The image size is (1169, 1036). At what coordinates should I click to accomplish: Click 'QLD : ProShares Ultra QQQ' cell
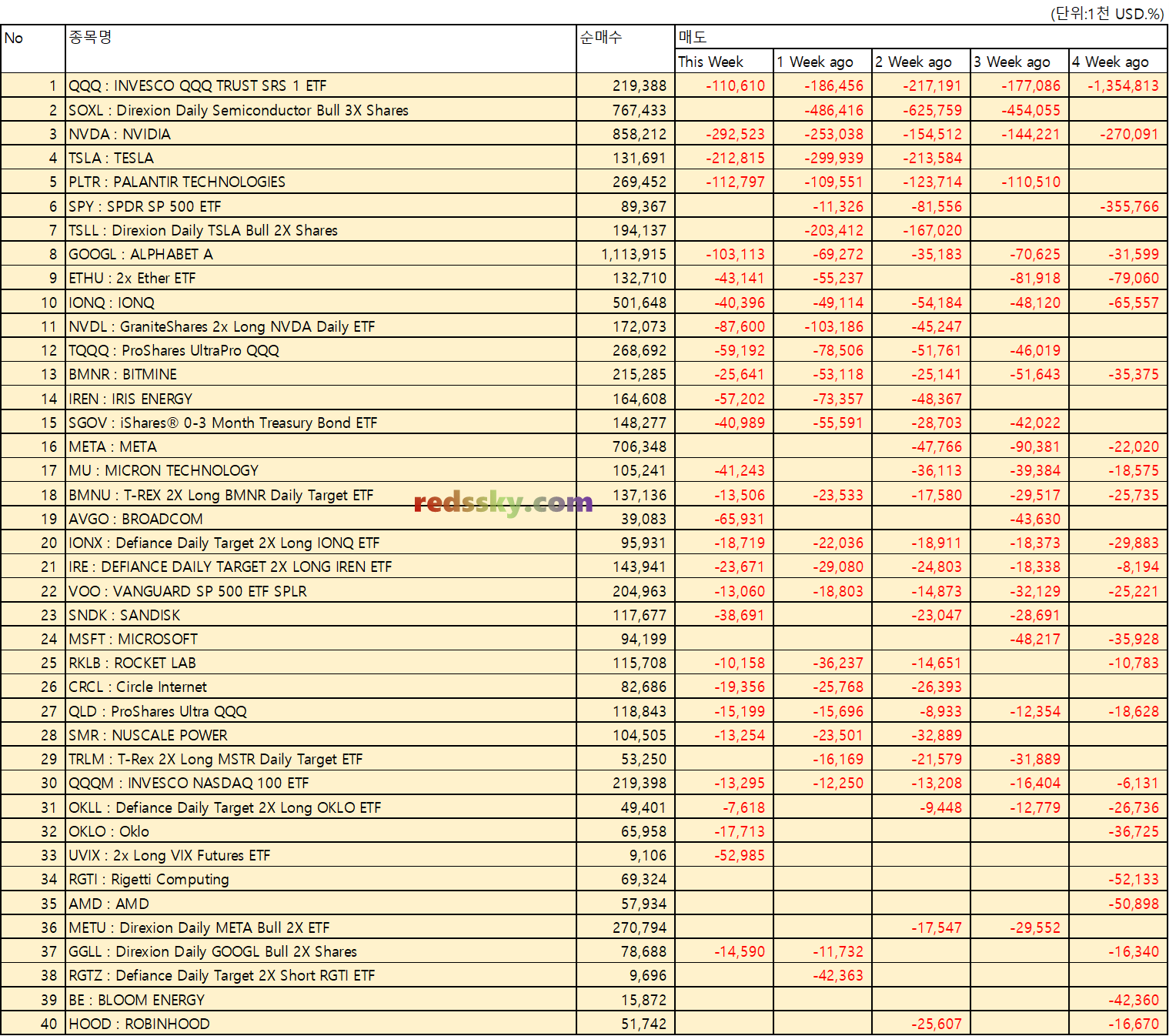(x=321, y=711)
